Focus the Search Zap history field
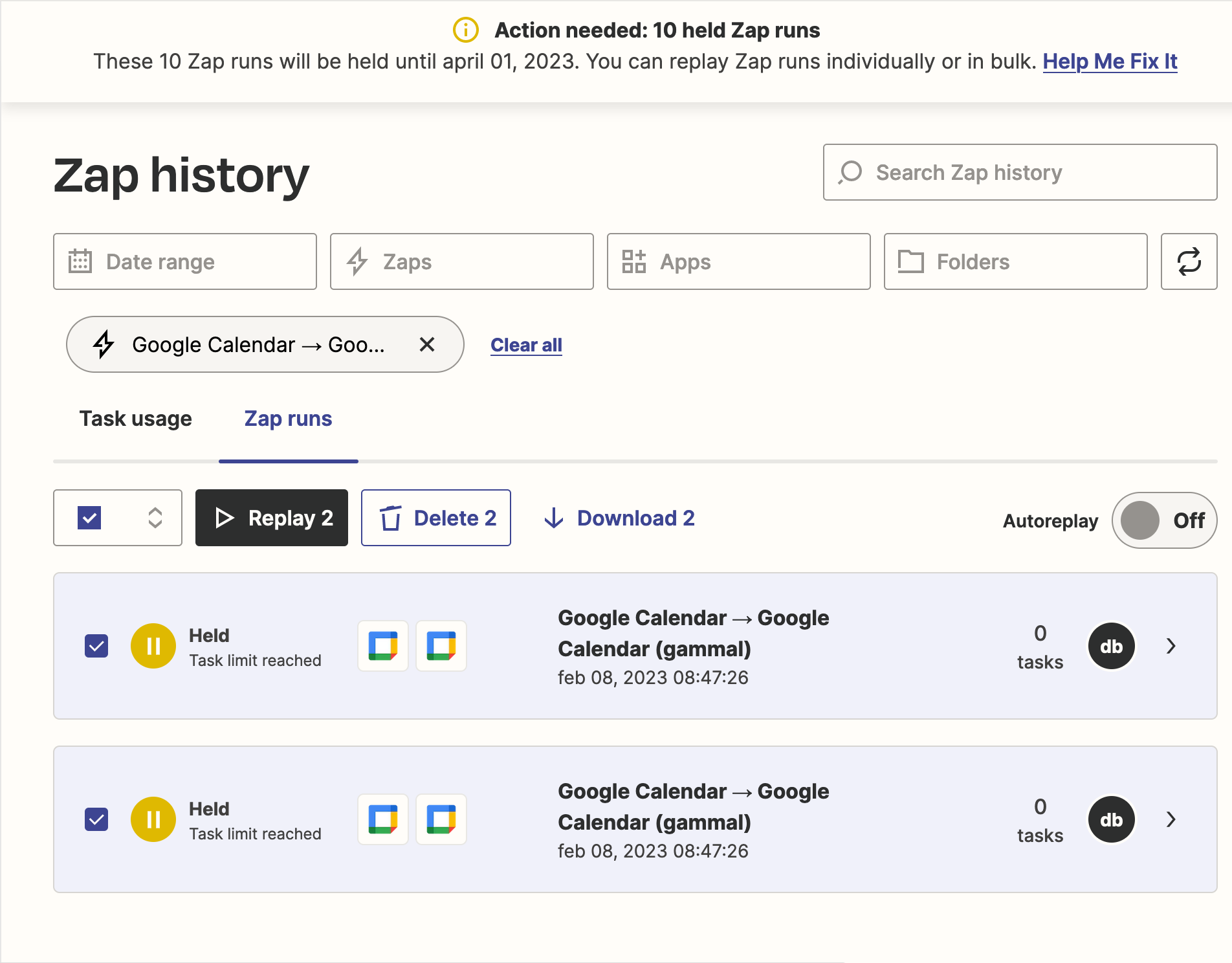 (x=1020, y=172)
